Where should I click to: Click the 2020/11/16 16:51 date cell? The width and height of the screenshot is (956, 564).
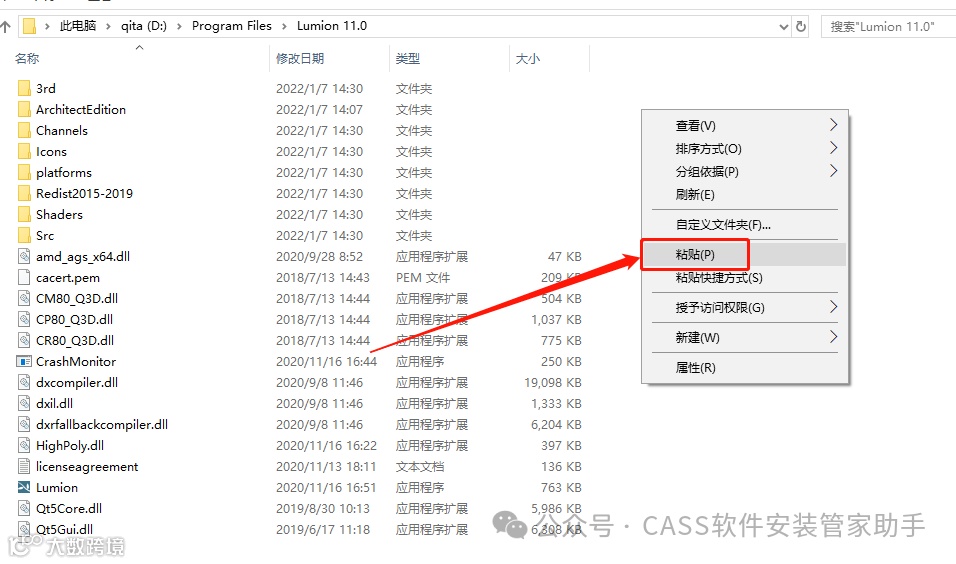coord(326,488)
